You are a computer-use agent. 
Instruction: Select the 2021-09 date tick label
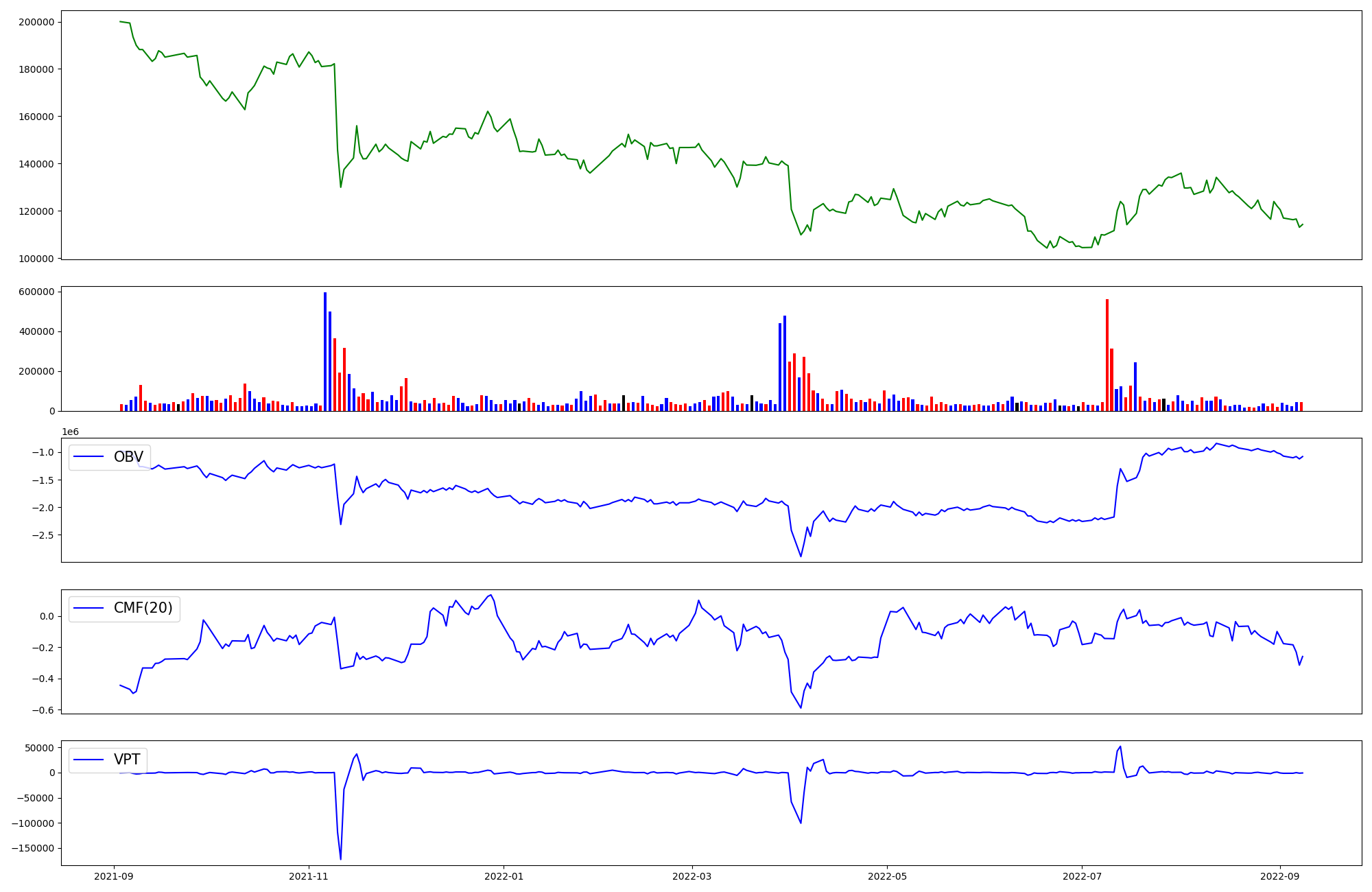click(x=114, y=876)
